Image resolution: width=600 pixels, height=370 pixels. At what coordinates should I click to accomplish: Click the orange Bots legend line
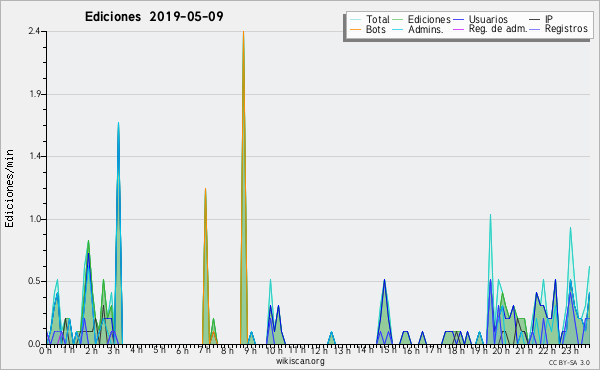pyautogui.click(x=355, y=29)
